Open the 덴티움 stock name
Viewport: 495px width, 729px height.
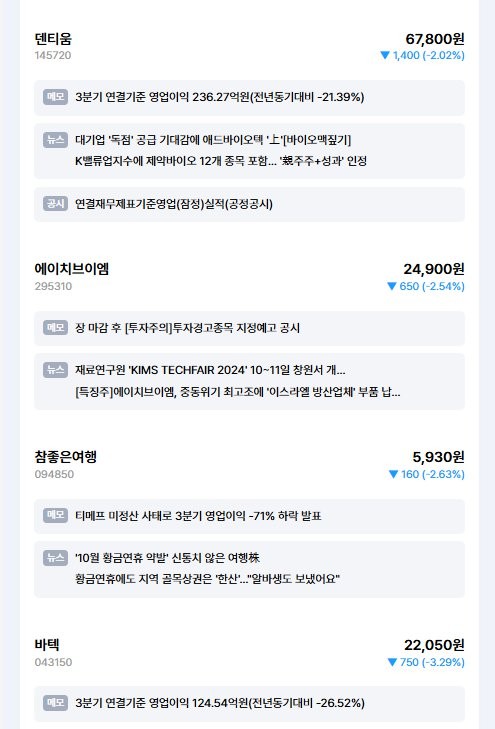53,39
